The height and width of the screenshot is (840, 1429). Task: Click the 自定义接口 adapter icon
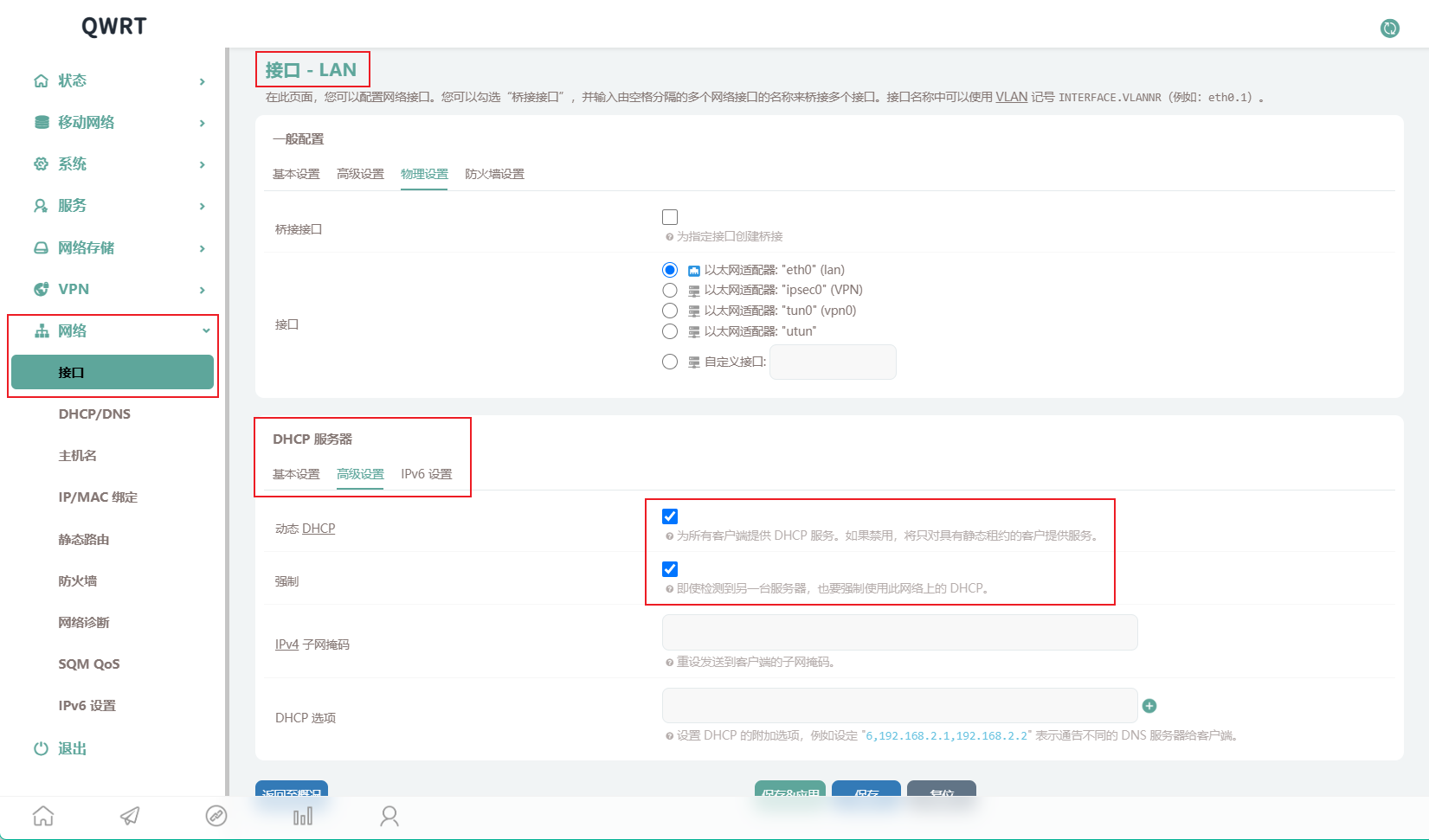[x=694, y=362]
